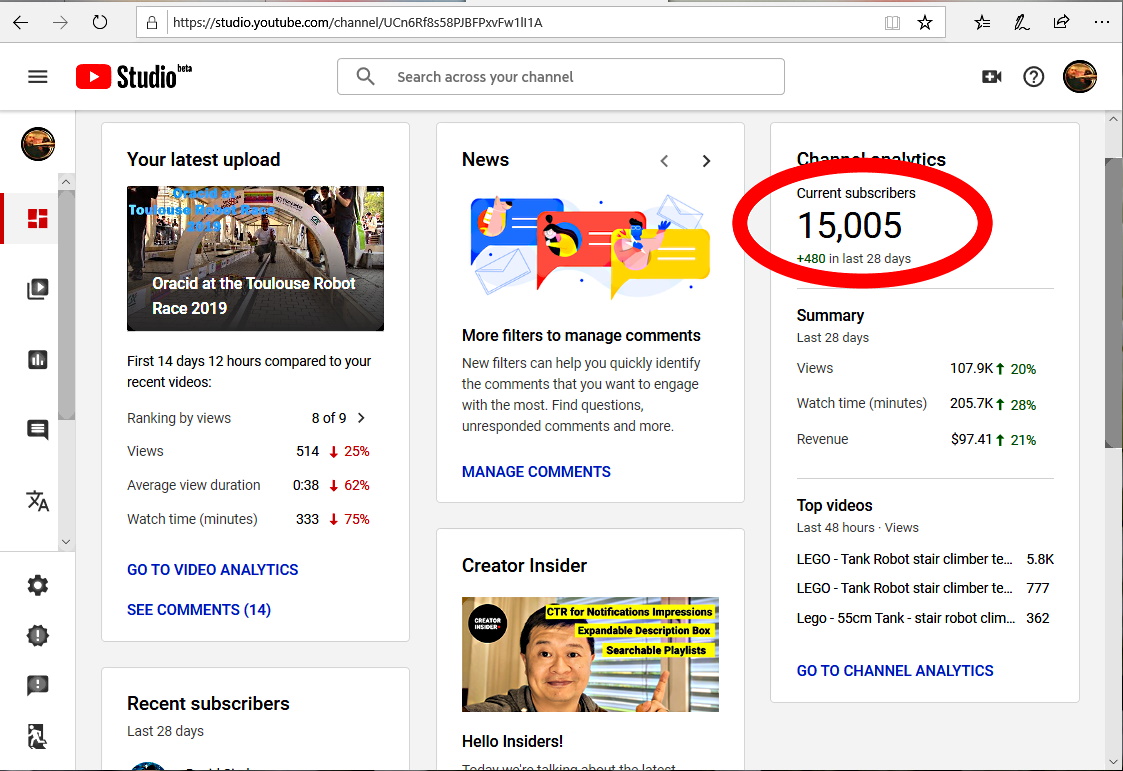The image size is (1123, 771).
Task: Click the GO TO VIDEO ANALYTICS link
Action: tap(213, 570)
